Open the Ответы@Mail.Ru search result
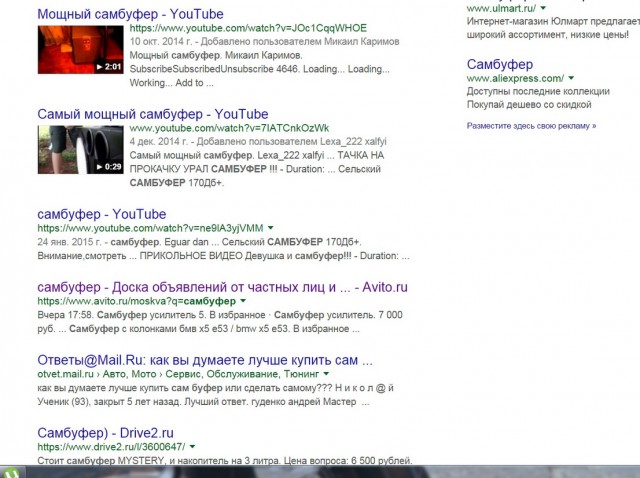Screen dimensions: 640x478 pos(205,360)
